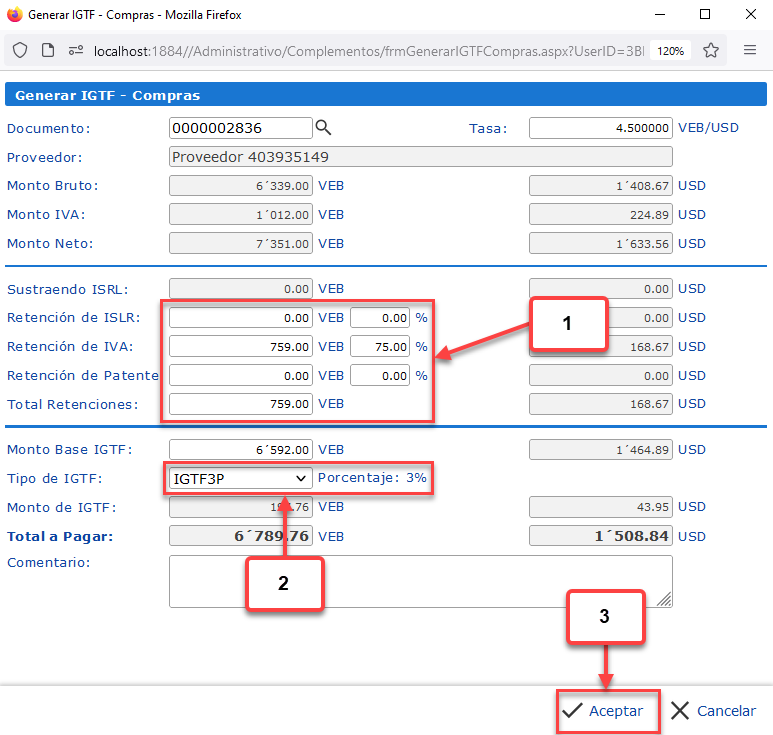Click the Comentario textarea resize handle

(x=665, y=600)
